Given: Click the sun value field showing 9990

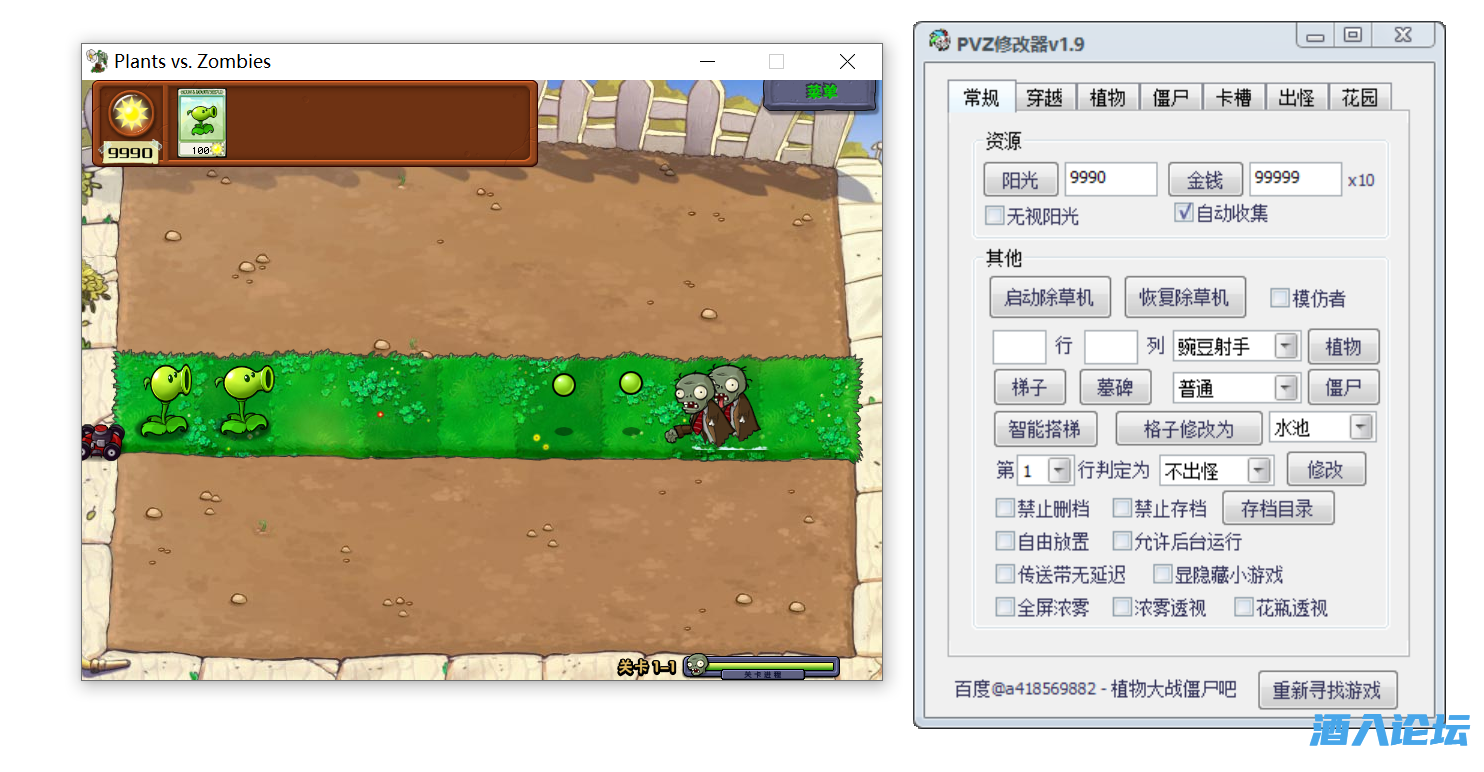Looking at the screenshot, I should 1110,179.
